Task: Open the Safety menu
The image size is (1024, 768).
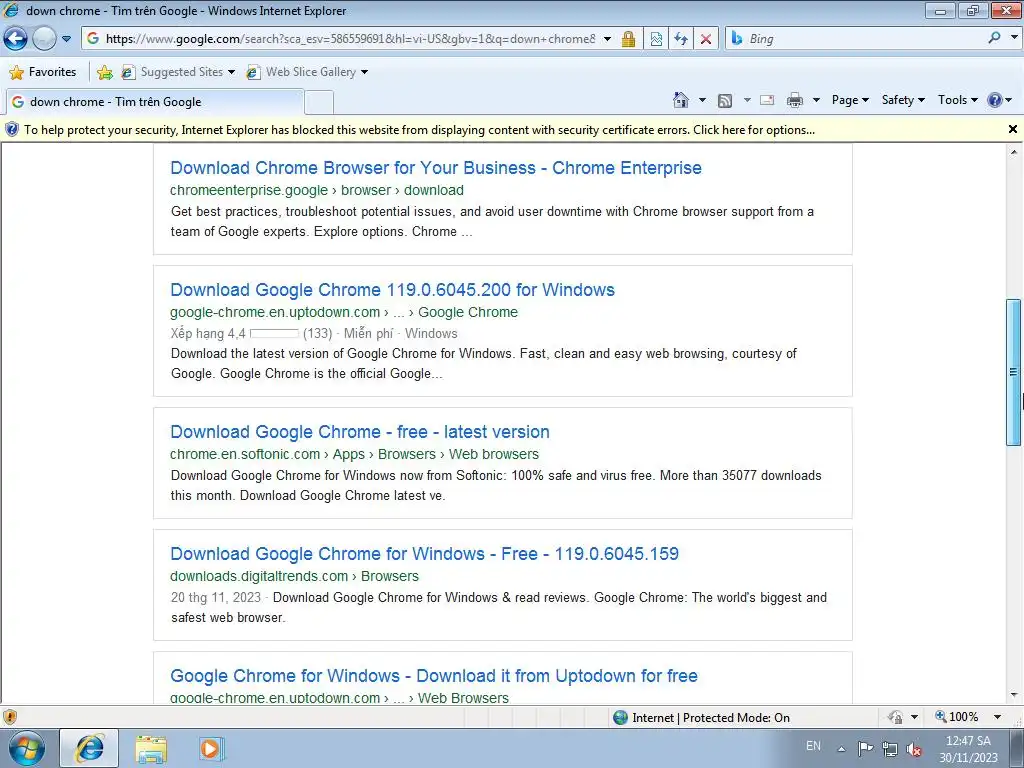Action: click(903, 100)
